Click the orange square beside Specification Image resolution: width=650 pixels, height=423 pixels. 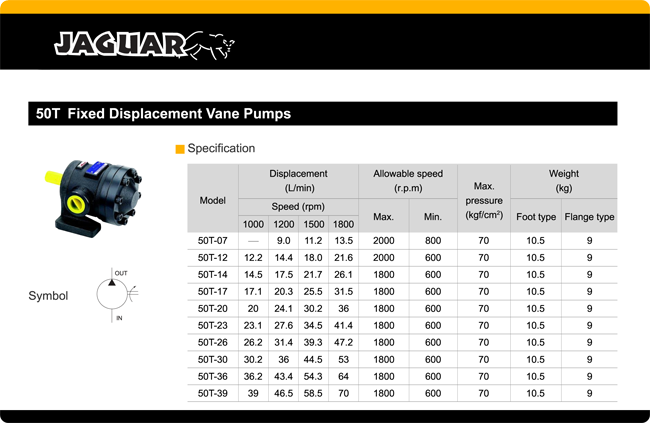[180, 149]
